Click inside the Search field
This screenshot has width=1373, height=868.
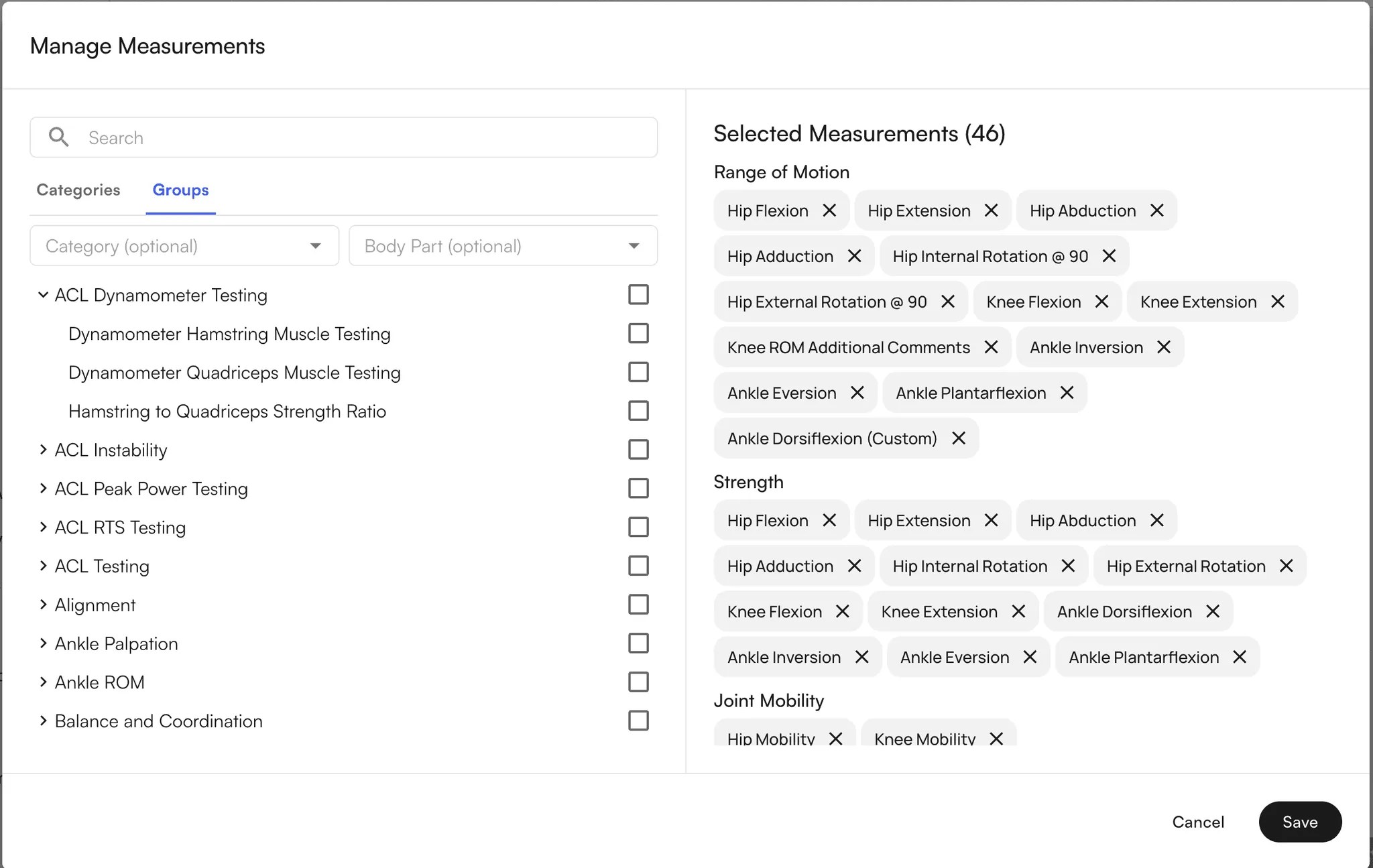(268, 137)
